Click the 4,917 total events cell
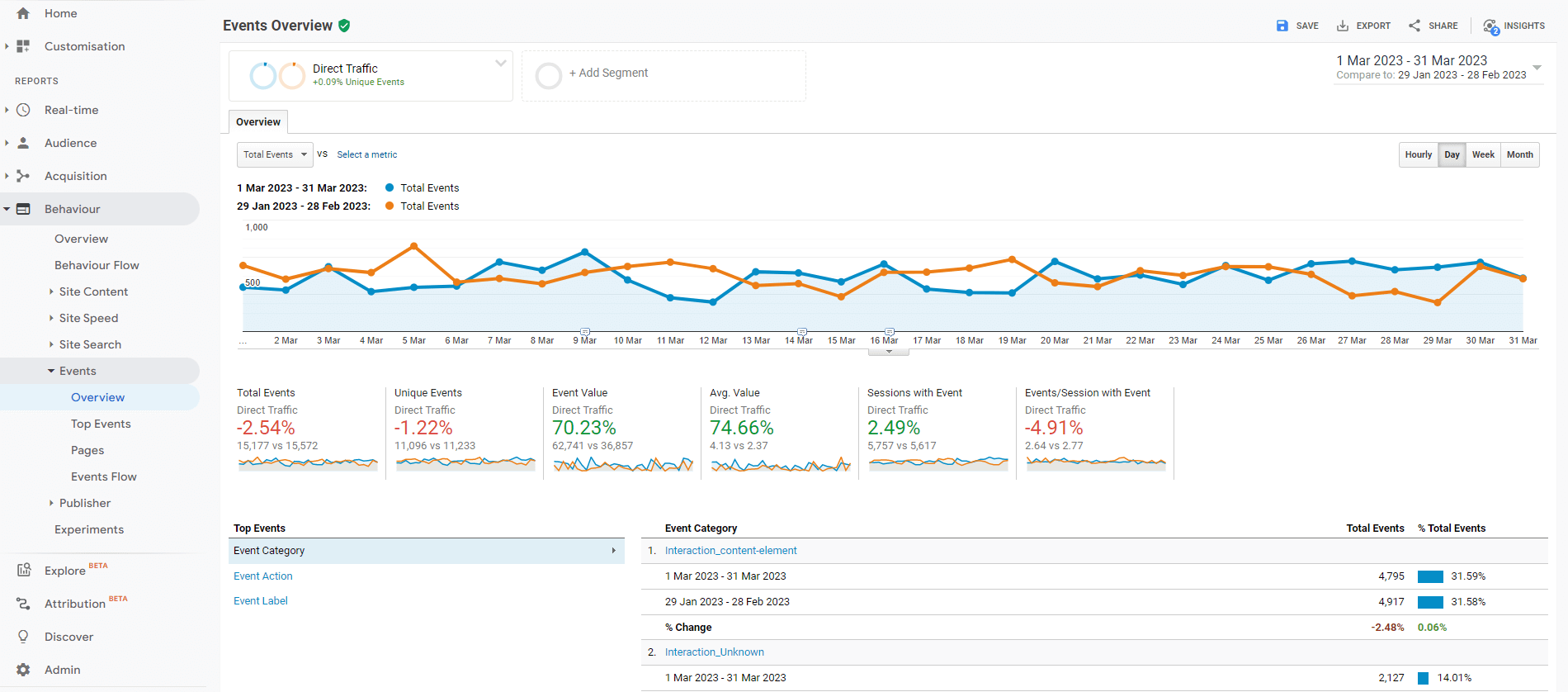This screenshot has height=692, width=1568. (x=1391, y=602)
